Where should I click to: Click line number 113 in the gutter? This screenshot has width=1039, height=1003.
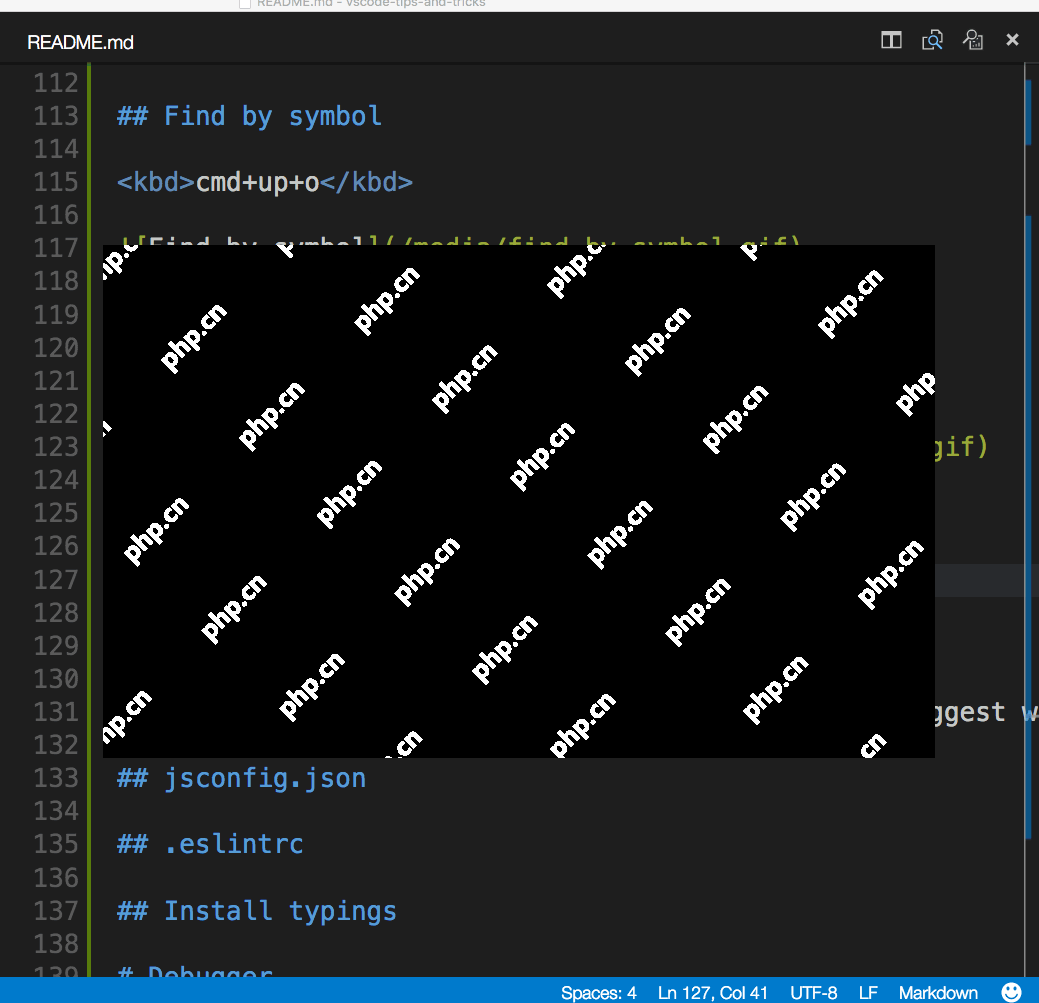point(56,116)
